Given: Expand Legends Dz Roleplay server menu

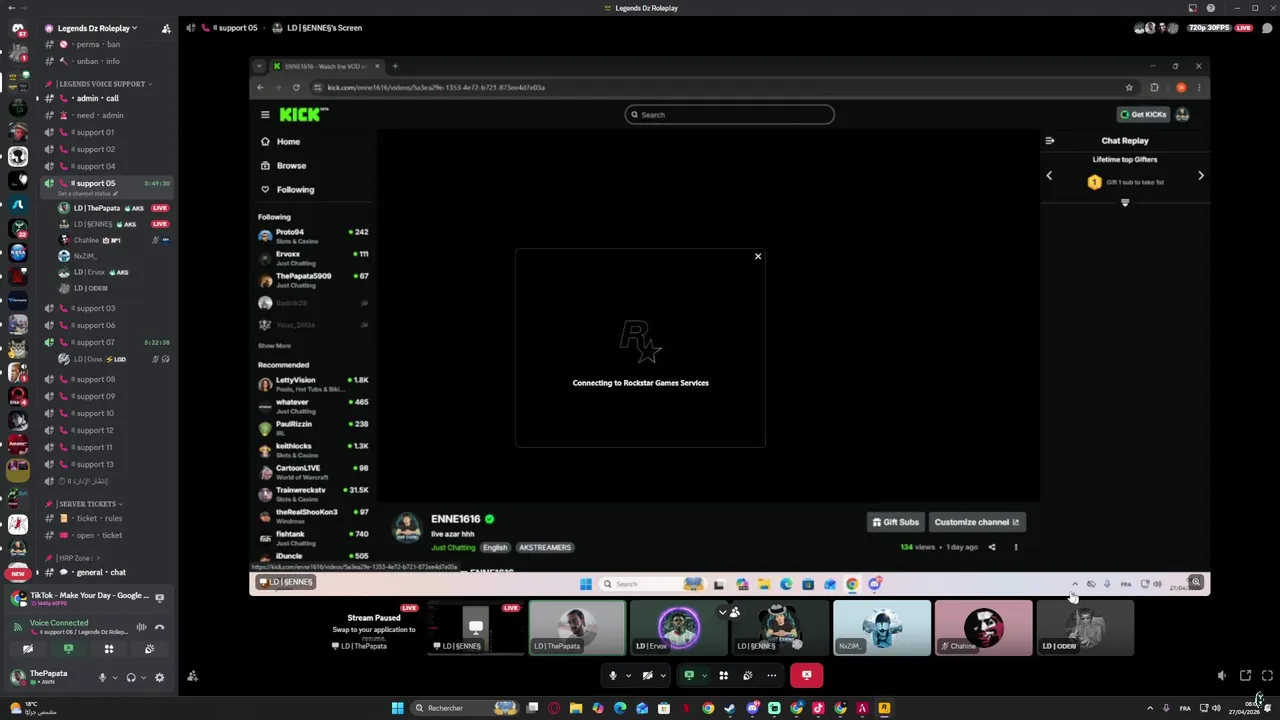Looking at the screenshot, I should tap(97, 28).
